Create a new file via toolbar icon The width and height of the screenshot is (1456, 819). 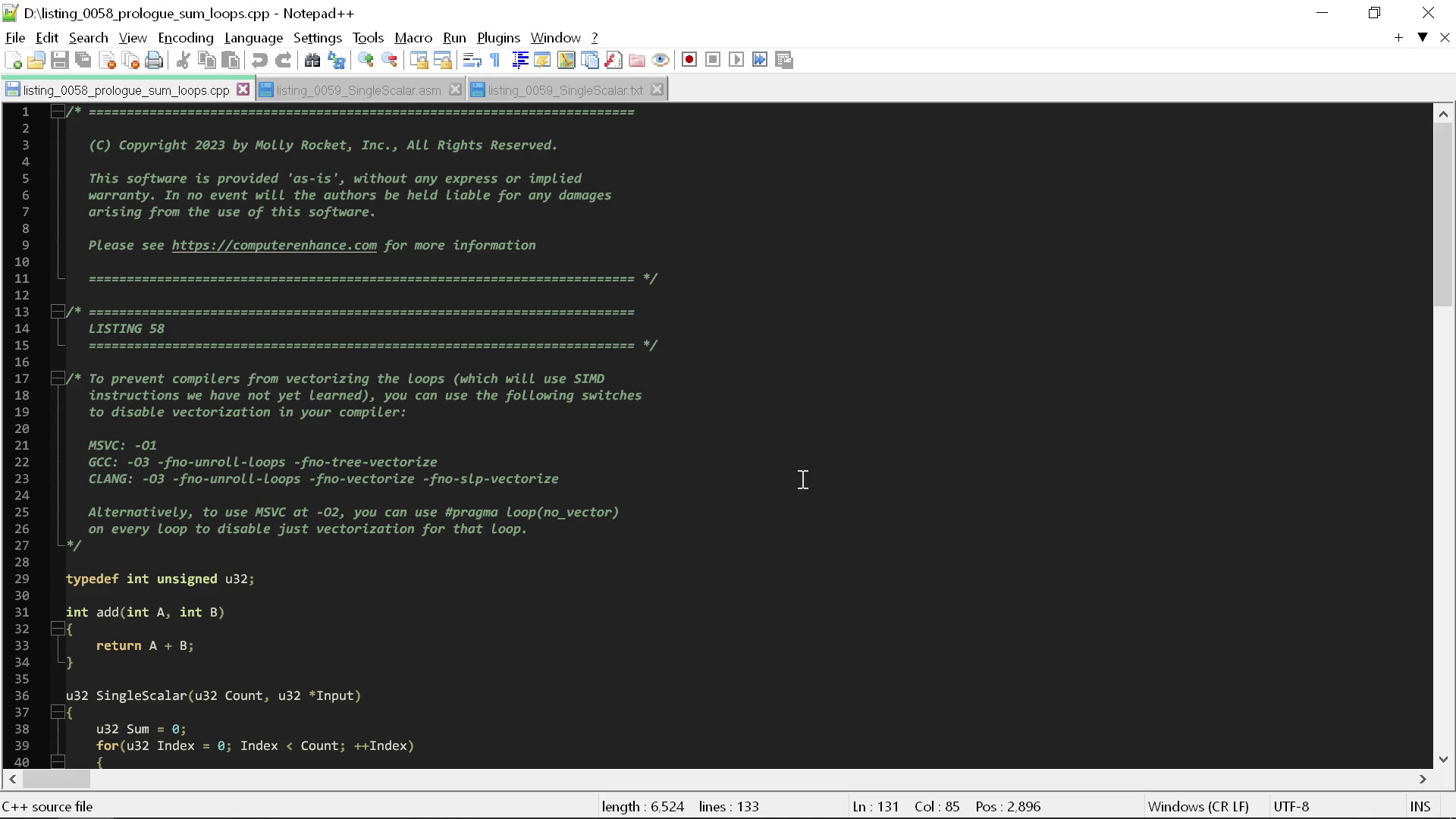coord(13,60)
